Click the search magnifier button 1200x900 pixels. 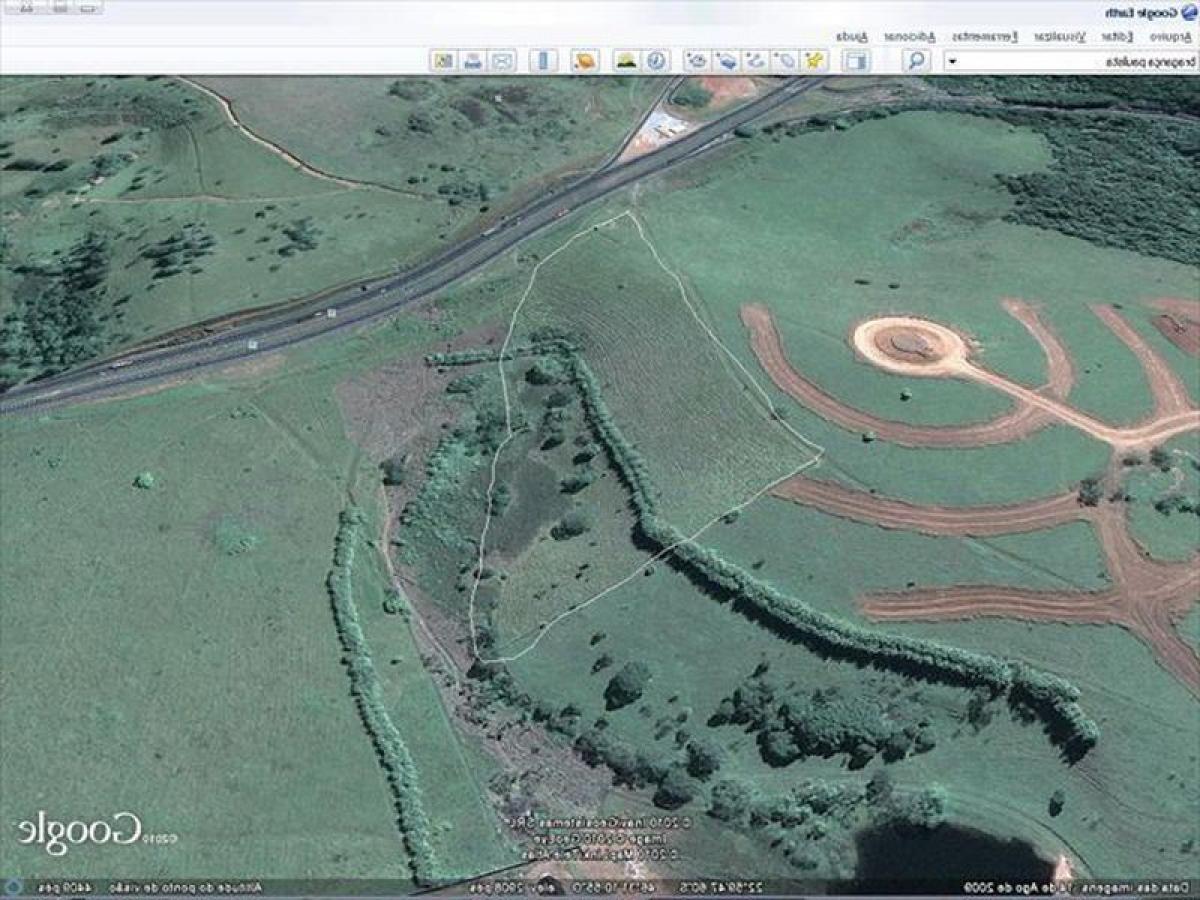point(915,58)
